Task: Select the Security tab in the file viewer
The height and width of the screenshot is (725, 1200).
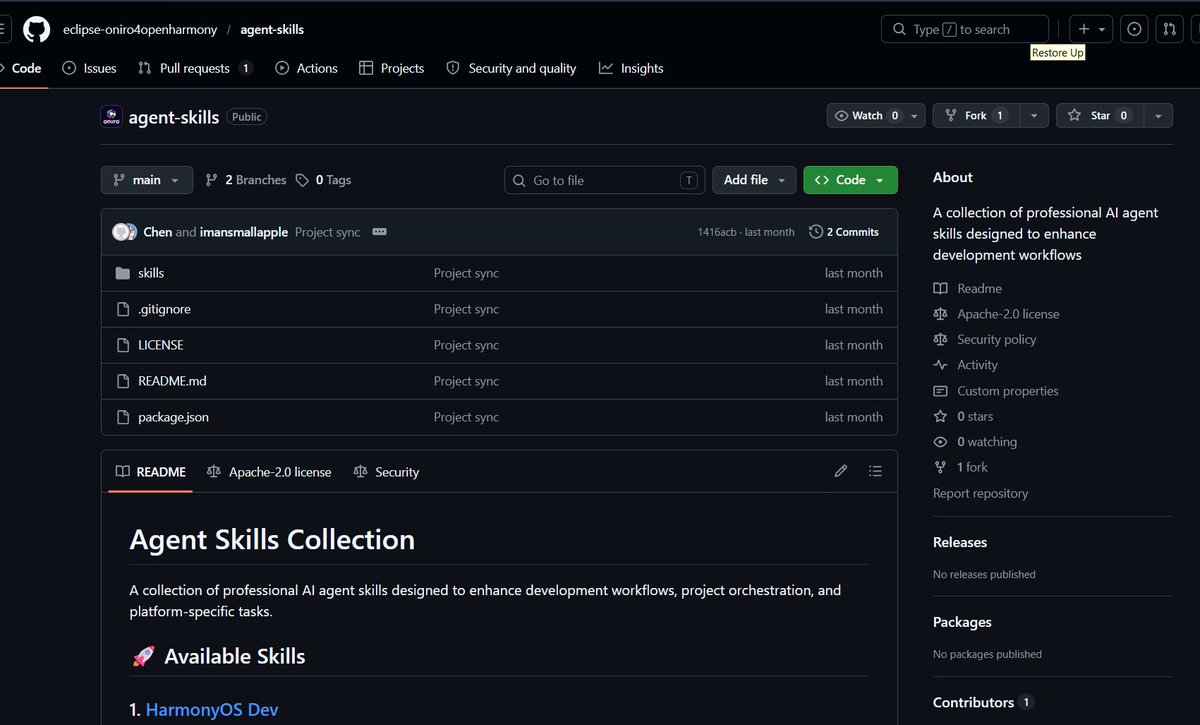Action: pyautogui.click(x=386, y=472)
